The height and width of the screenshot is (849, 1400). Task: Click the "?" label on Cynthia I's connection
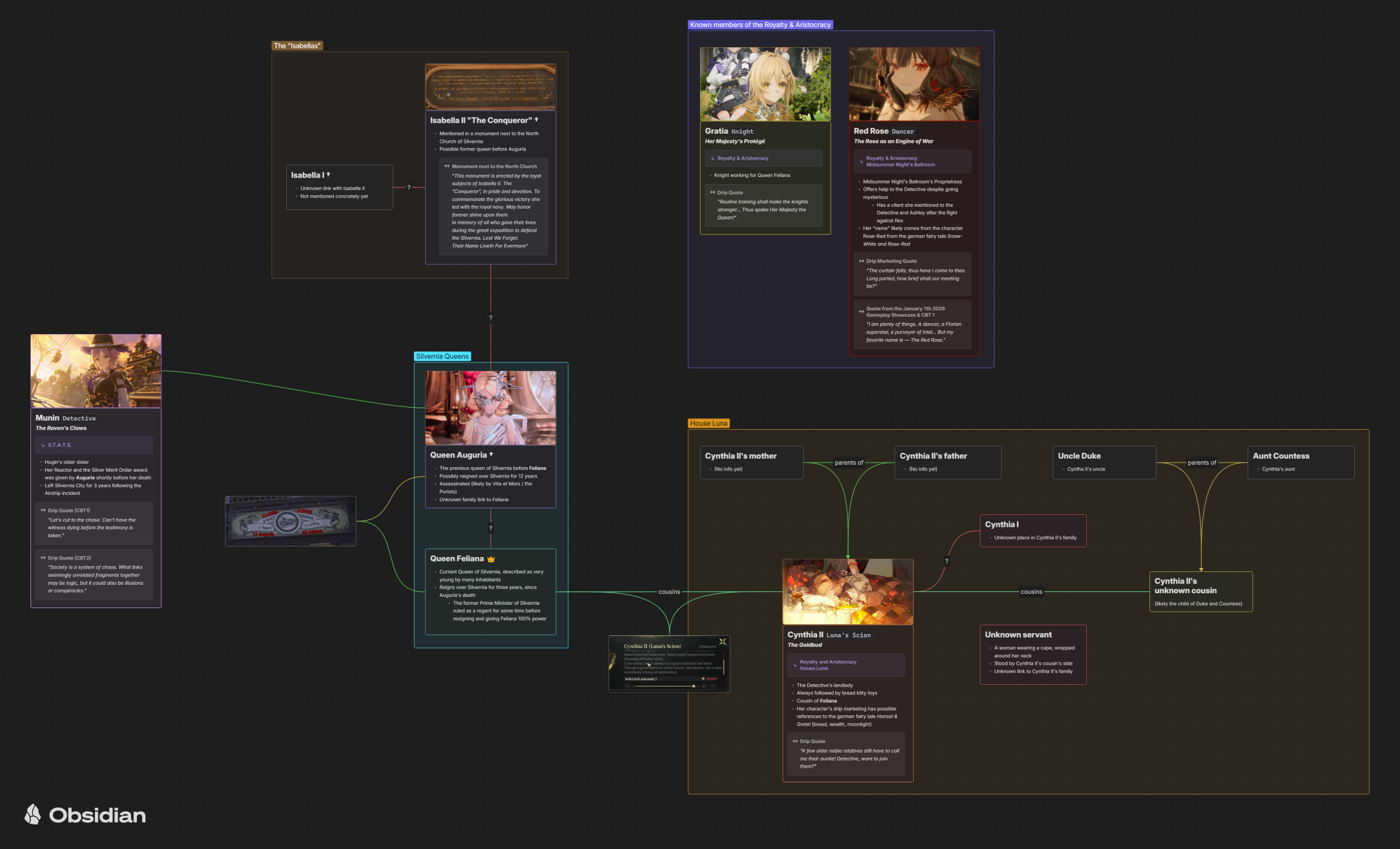click(947, 561)
